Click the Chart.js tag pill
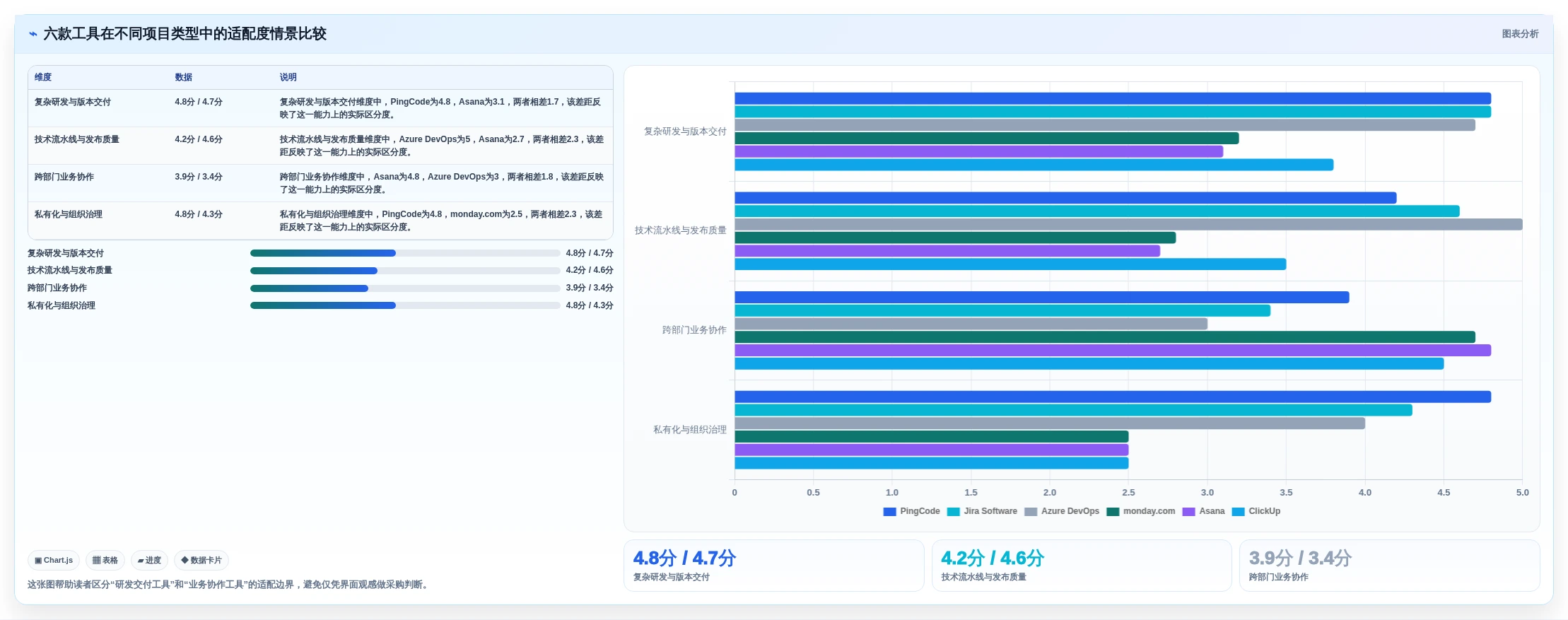Screen dimensions: 1568x620 tap(54, 561)
